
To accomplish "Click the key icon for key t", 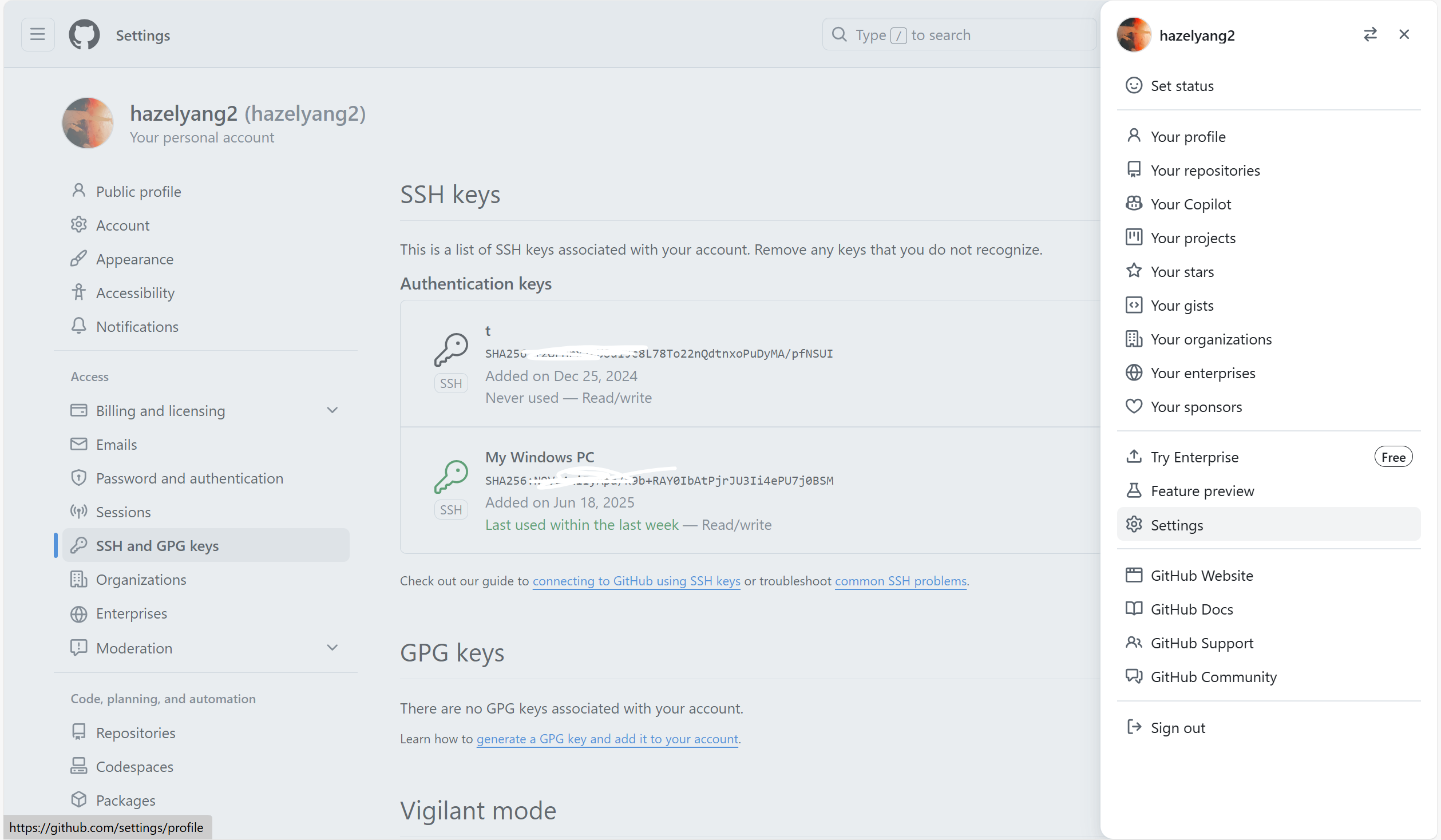I will (451, 350).
